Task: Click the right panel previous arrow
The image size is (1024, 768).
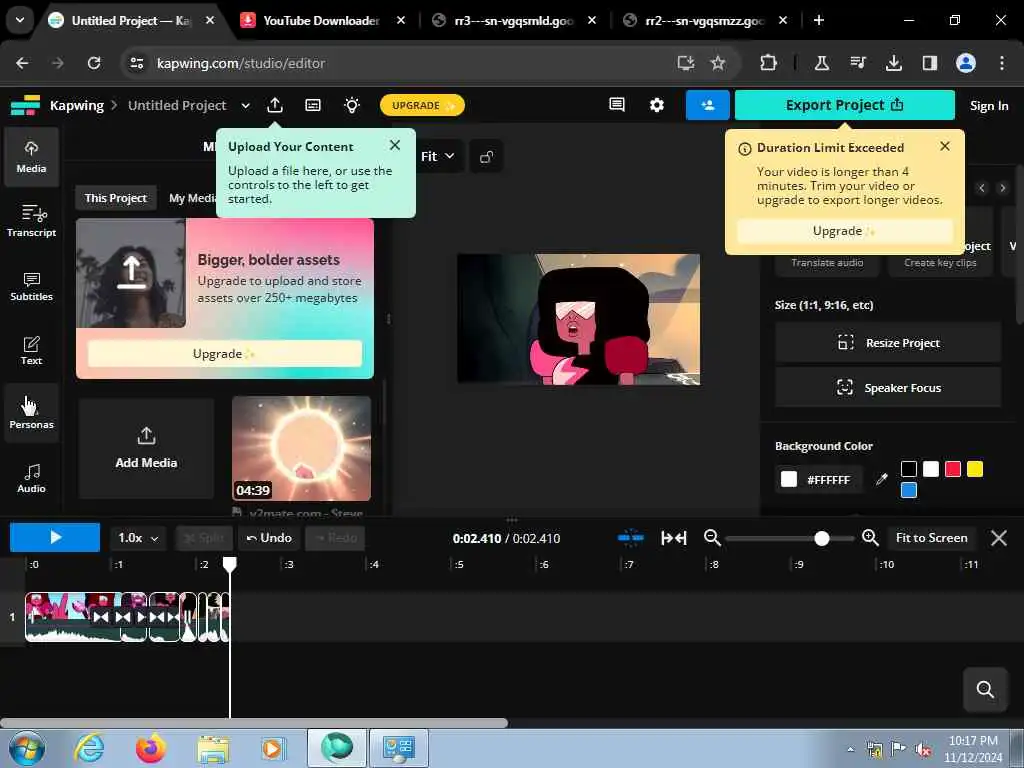Action: 982,188
